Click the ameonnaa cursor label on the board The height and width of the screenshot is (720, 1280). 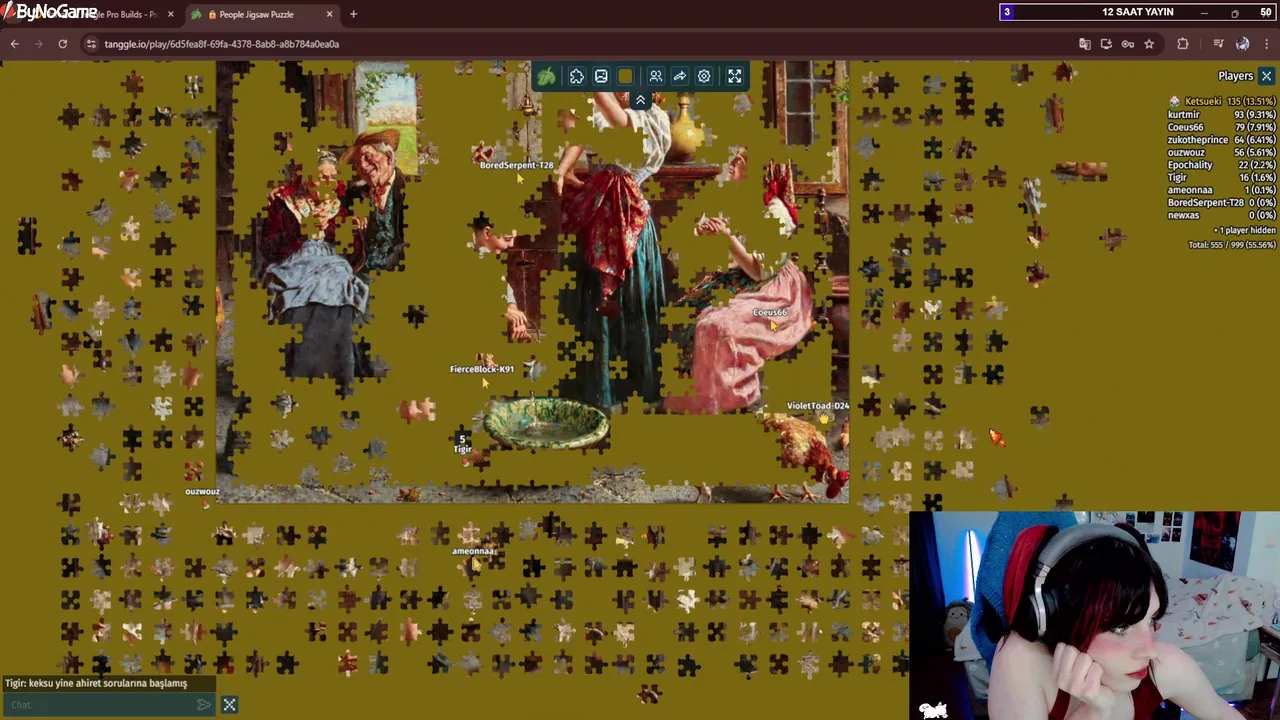coord(474,551)
